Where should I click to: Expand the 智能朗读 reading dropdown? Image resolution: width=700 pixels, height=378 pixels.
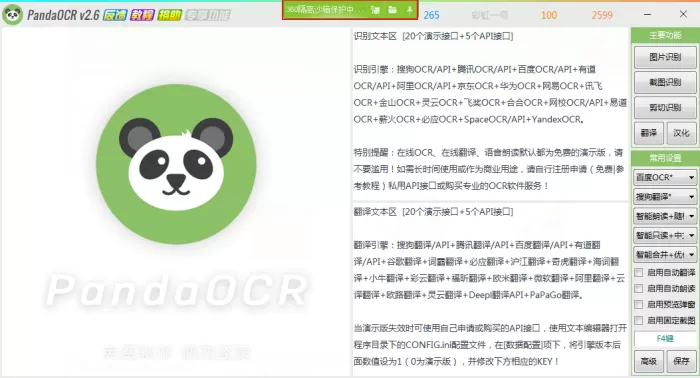click(665, 216)
